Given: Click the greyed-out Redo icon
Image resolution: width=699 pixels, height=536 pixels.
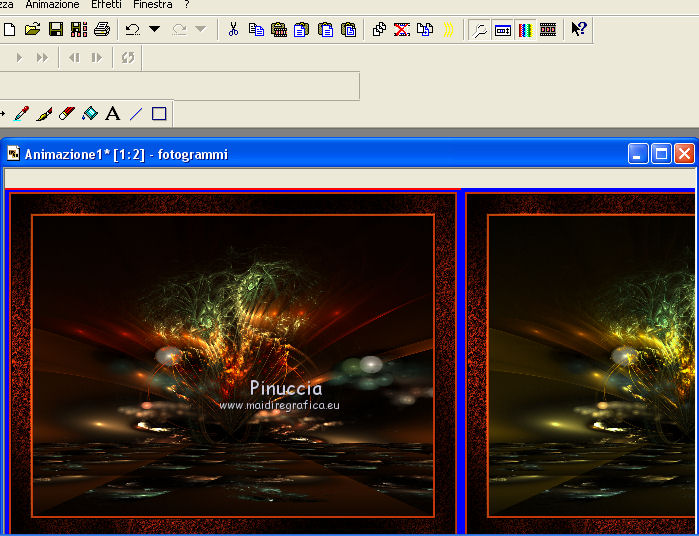Looking at the screenshot, I should 179,29.
